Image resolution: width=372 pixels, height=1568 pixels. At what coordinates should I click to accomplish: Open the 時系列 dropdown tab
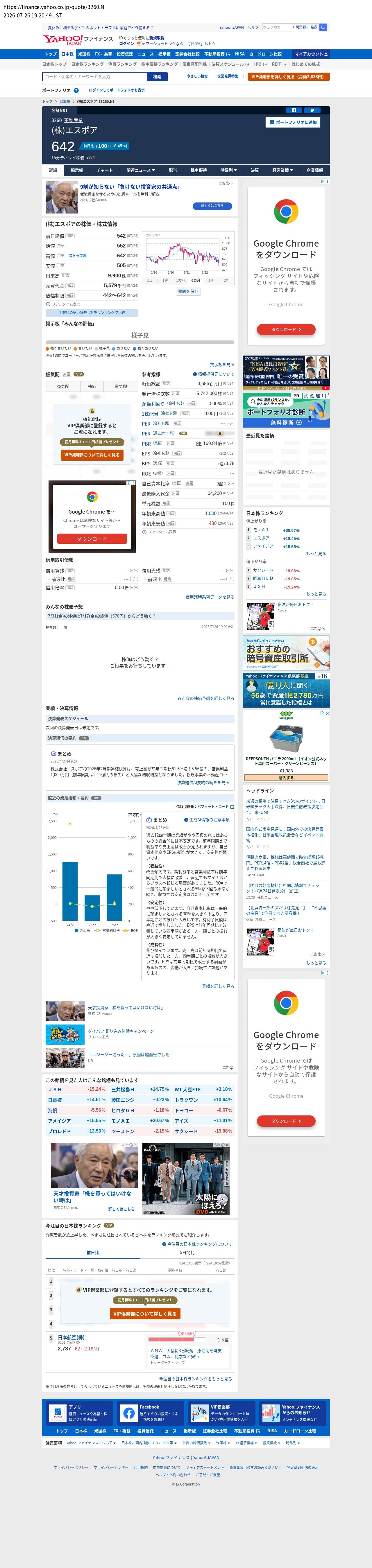click(228, 171)
